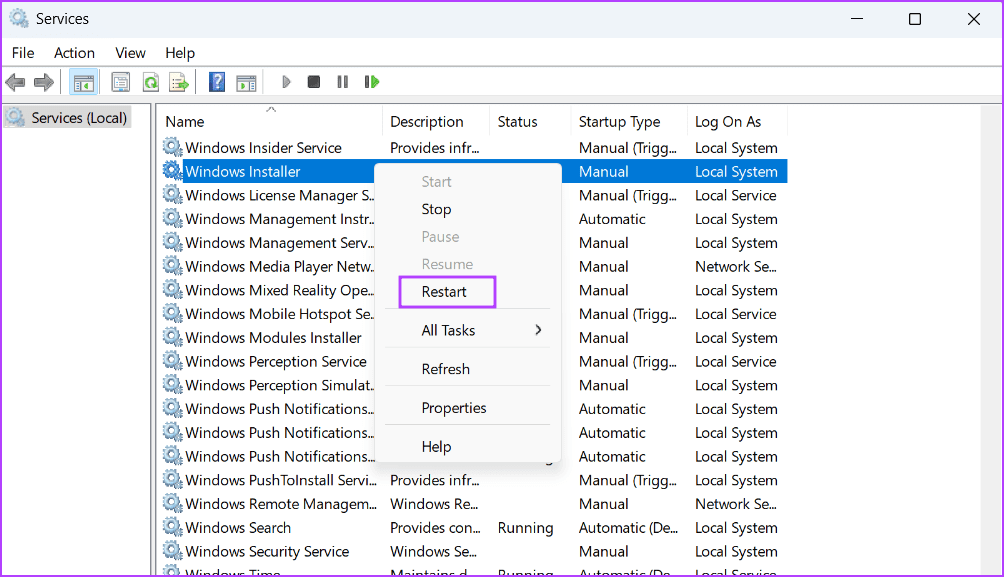Viewport: 1004px width, 577px height.
Task: Select the Windows Management Instr.. row
Action: (x=474, y=219)
